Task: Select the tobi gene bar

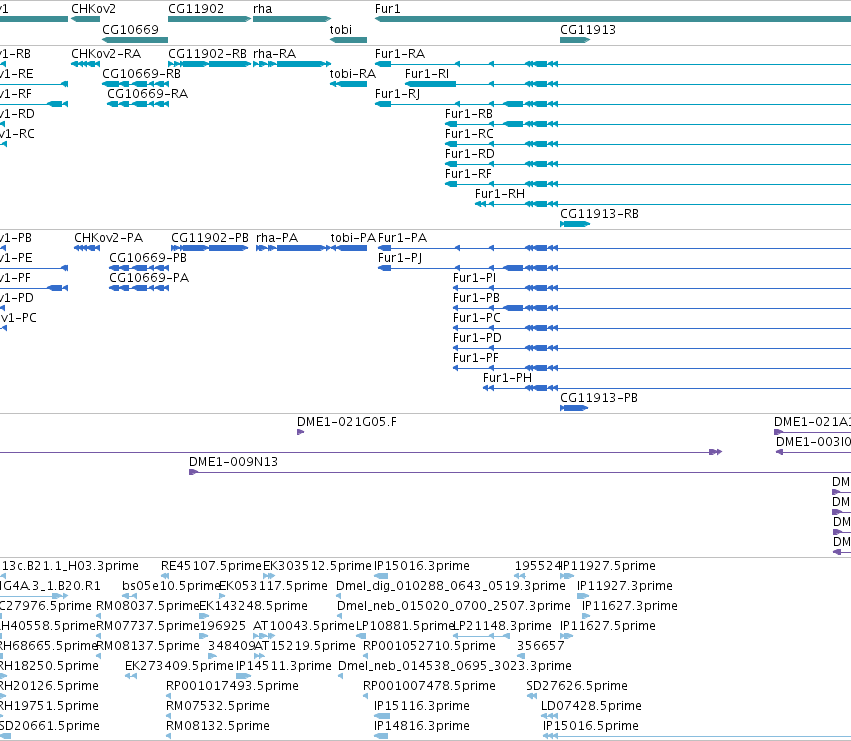Action: 348,40
